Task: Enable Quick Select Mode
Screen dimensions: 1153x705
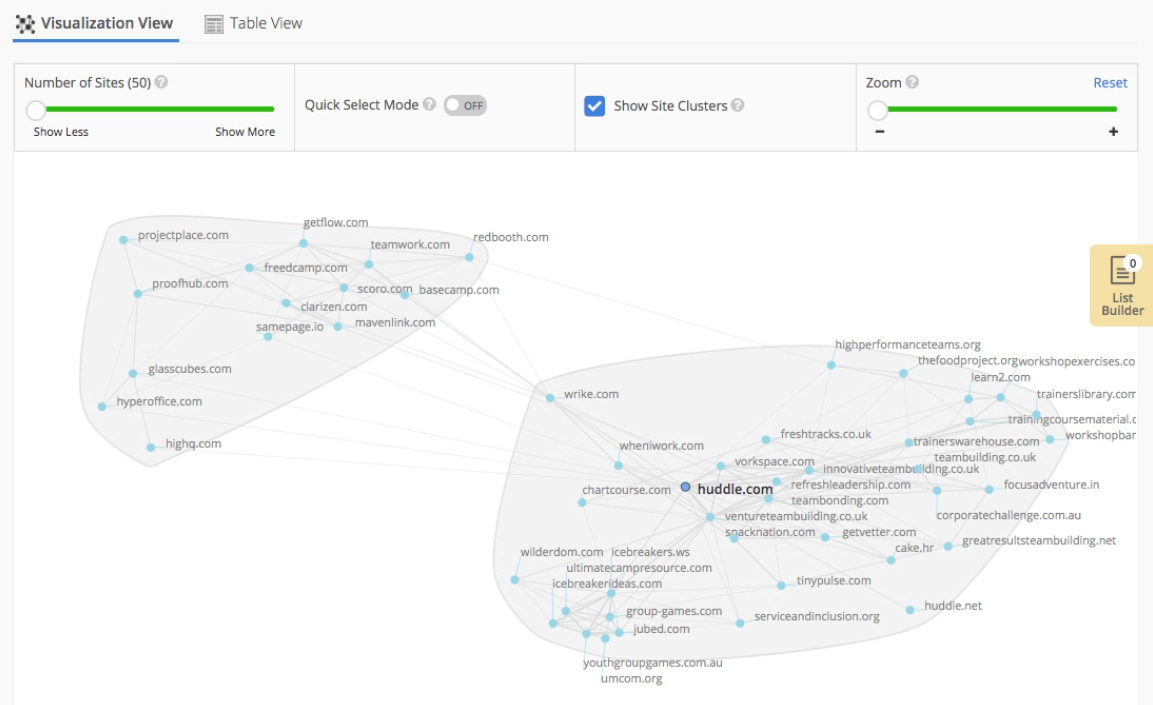Action: 466,107
